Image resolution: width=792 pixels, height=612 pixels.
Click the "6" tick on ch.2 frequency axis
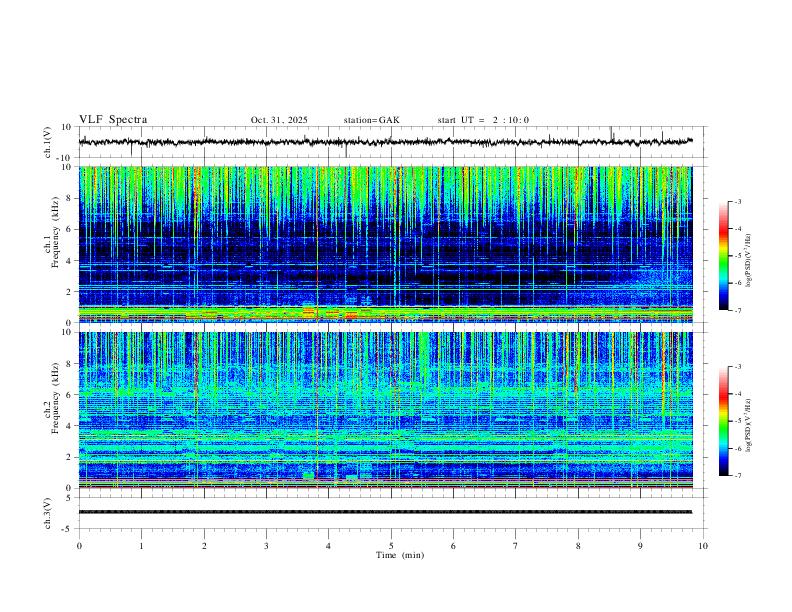(69, 395)
